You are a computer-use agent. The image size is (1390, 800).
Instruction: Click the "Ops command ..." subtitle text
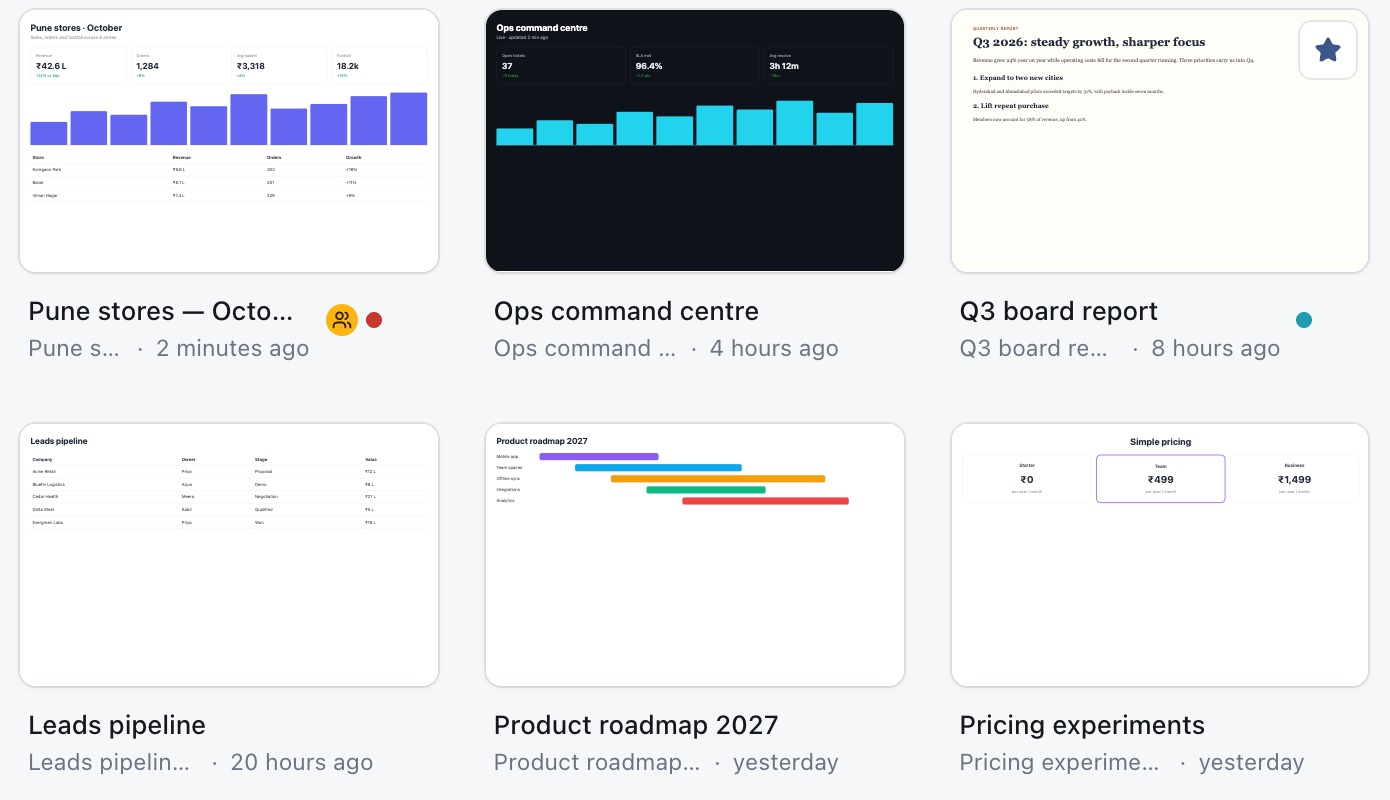[x=585, y=348]
